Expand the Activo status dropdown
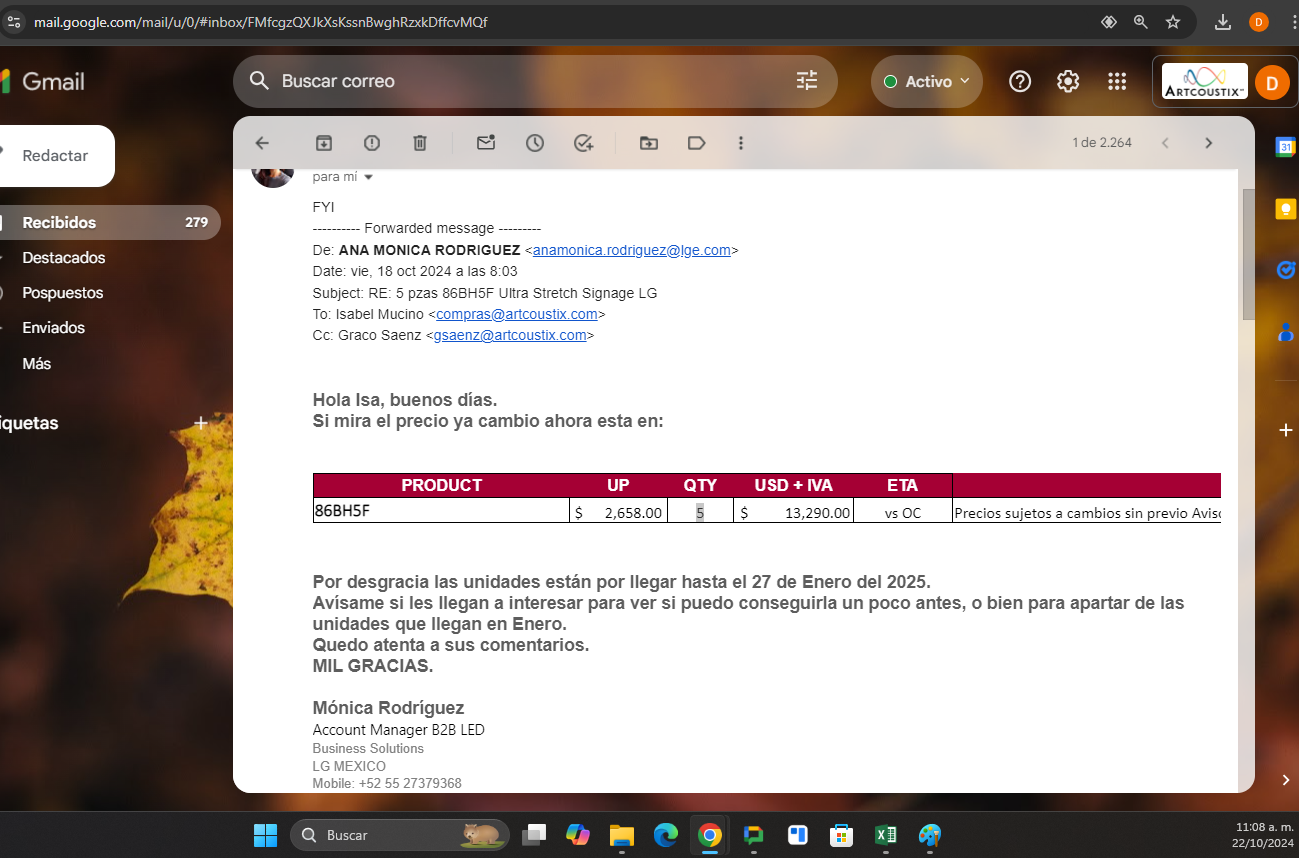This screenshot has width=1299, height=858. pyautogui.click(x=927, y=82)
